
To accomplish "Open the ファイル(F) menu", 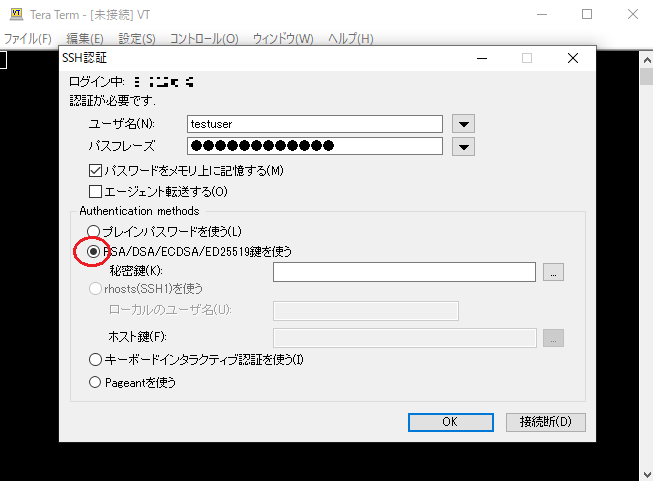I will (x=27, y=39).
